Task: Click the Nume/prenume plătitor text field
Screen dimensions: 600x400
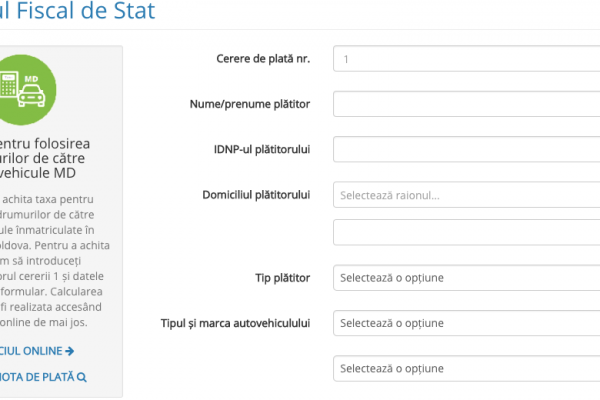Action: [x=466, y=104]
